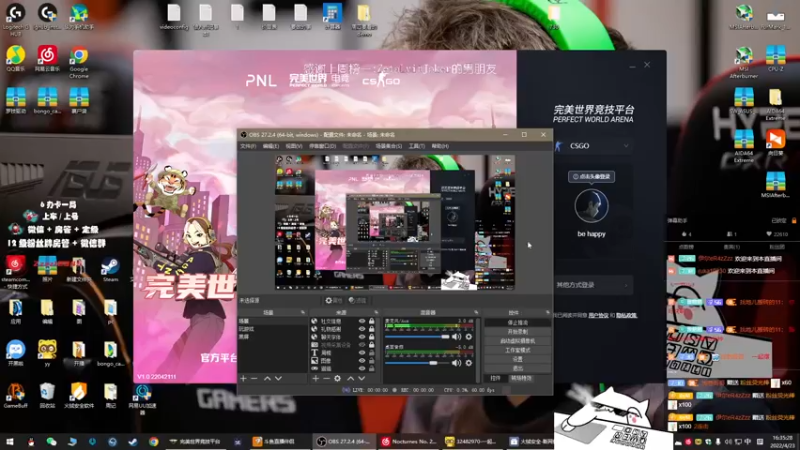Toggle visibility of the 礼物感谢 source
Screen dimensions: 800x450
pyautogui.click(x=362, y=329)
